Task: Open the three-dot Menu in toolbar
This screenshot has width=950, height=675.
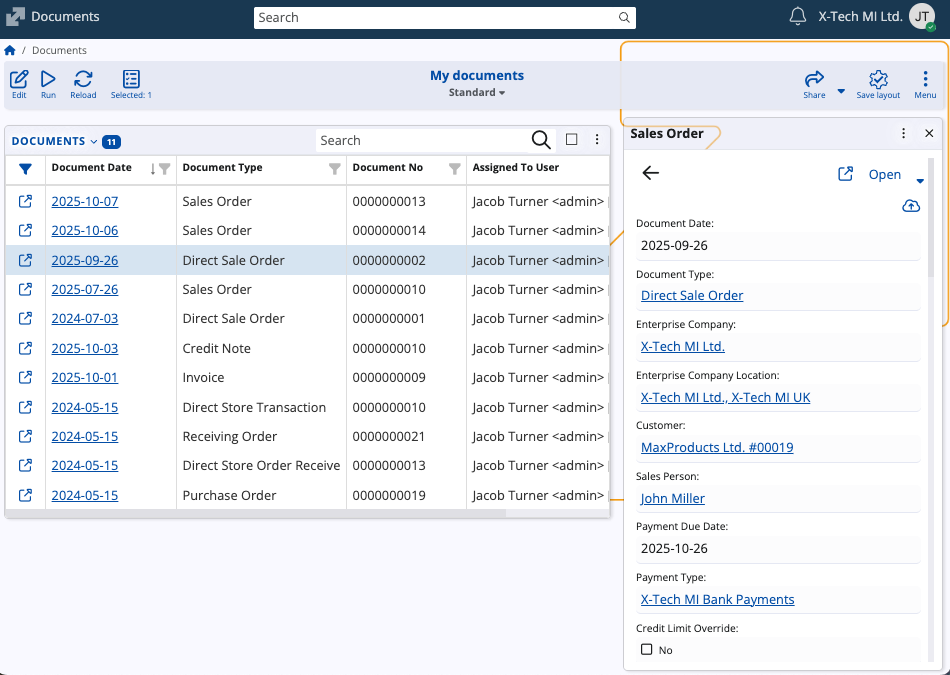Action: [x=925, y=80]
